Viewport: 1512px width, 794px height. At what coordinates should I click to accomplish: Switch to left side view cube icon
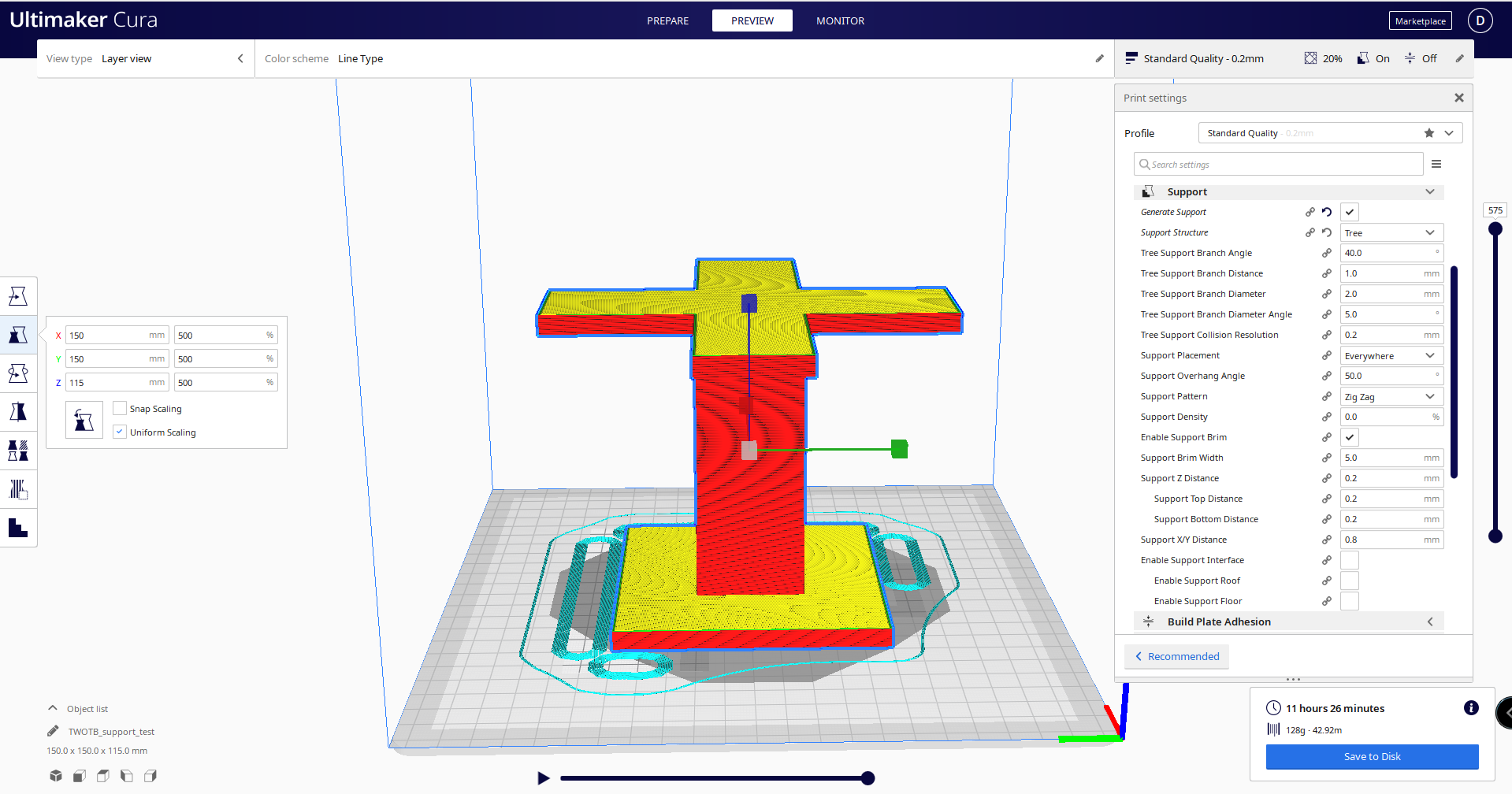coord(126,776)
